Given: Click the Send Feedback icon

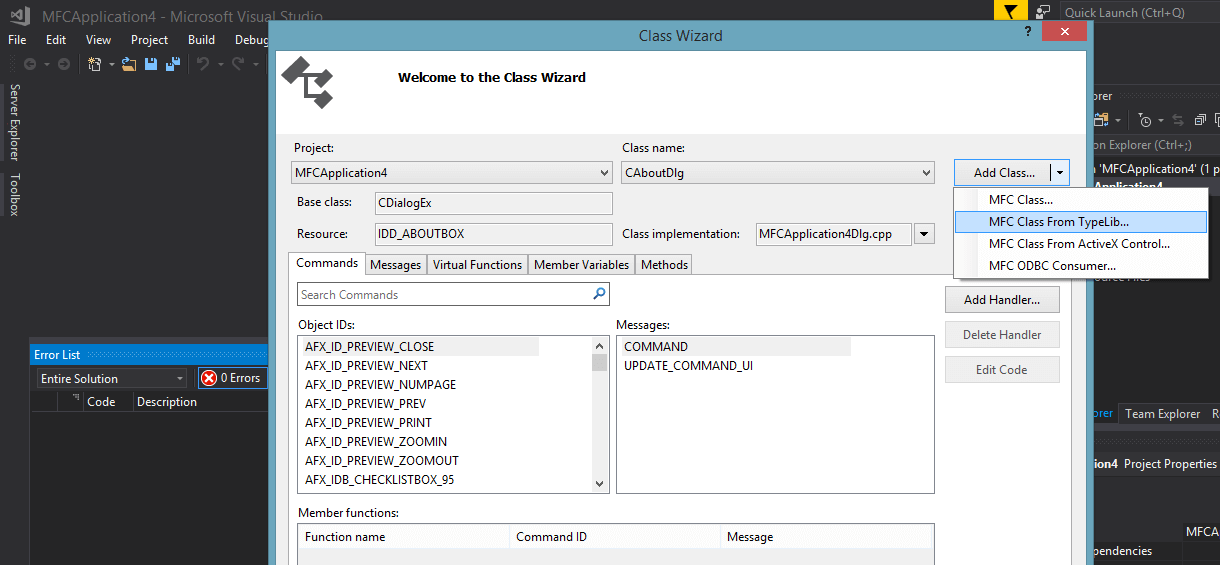Looking at the screenshot, I should tap(1043, 12).
